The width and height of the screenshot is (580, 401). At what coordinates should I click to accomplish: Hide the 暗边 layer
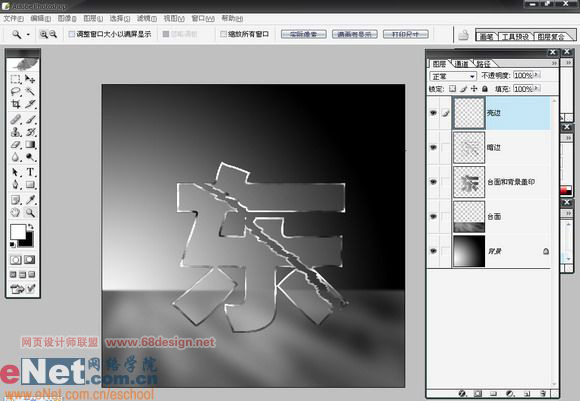[434, 148]
